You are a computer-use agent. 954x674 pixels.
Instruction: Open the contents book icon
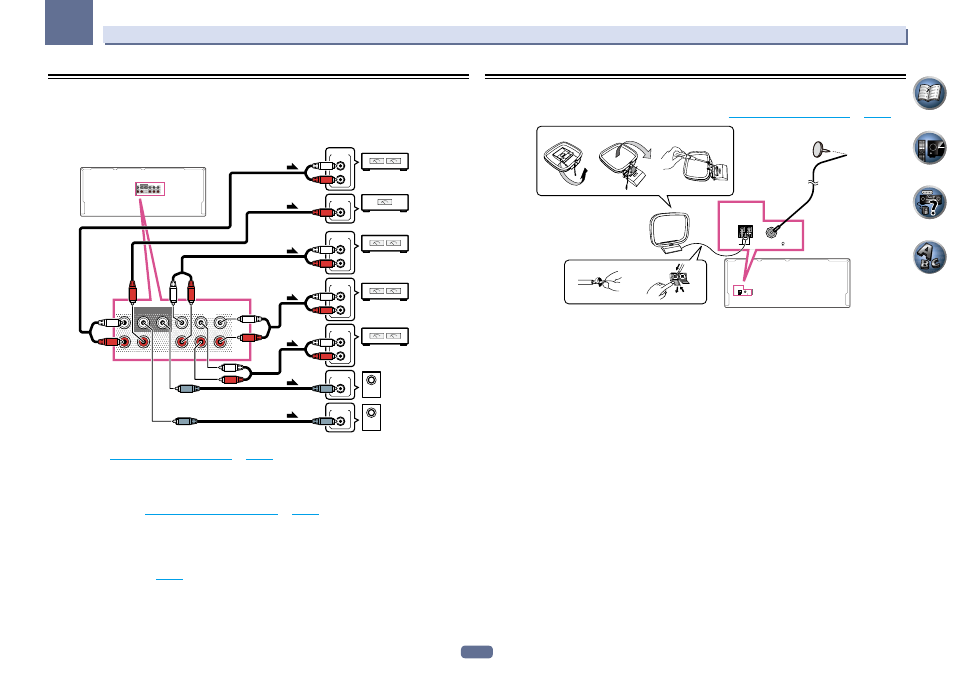[929, 93]
